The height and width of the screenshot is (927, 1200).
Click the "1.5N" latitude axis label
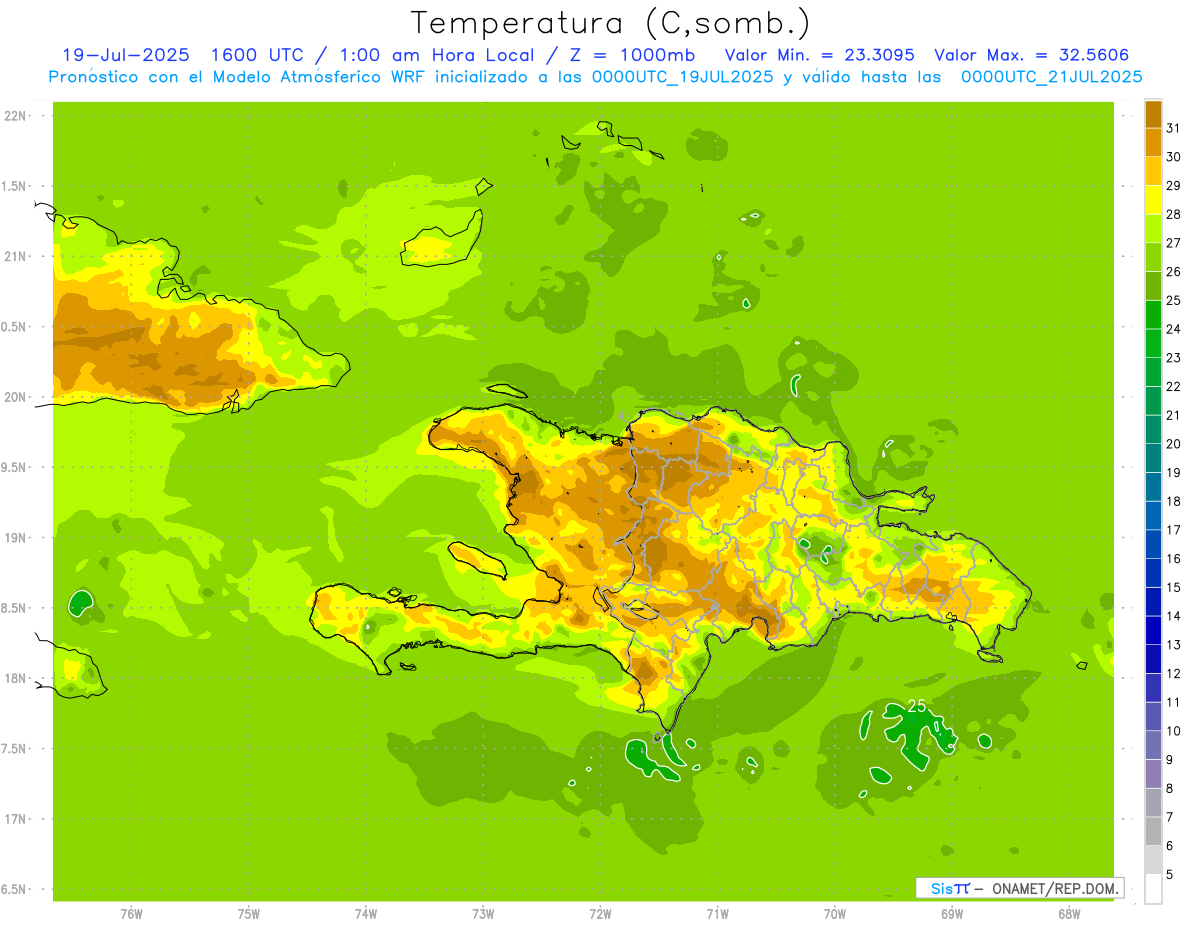pos(14,186)
